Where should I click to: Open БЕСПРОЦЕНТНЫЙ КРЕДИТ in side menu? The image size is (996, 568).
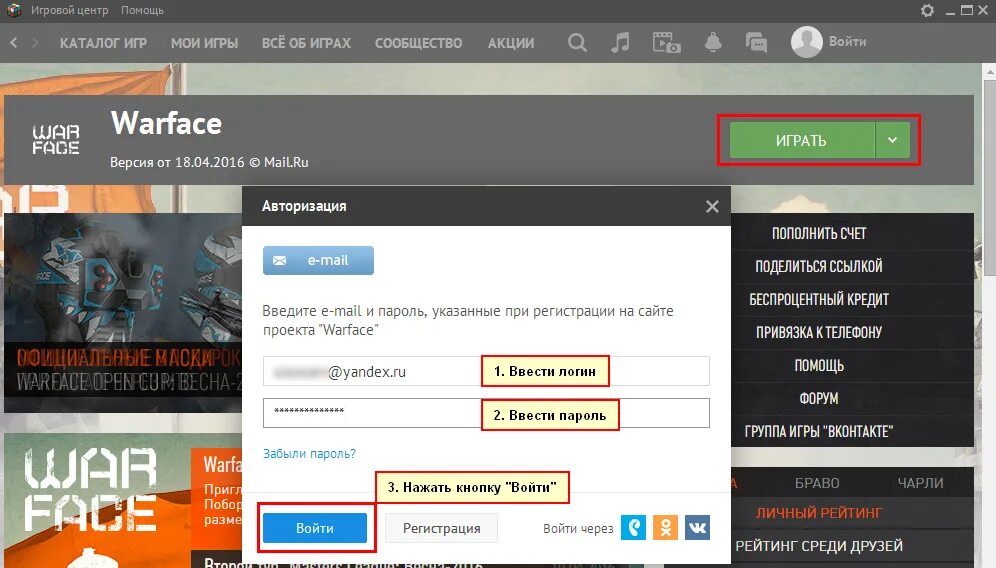coord(819,300)
